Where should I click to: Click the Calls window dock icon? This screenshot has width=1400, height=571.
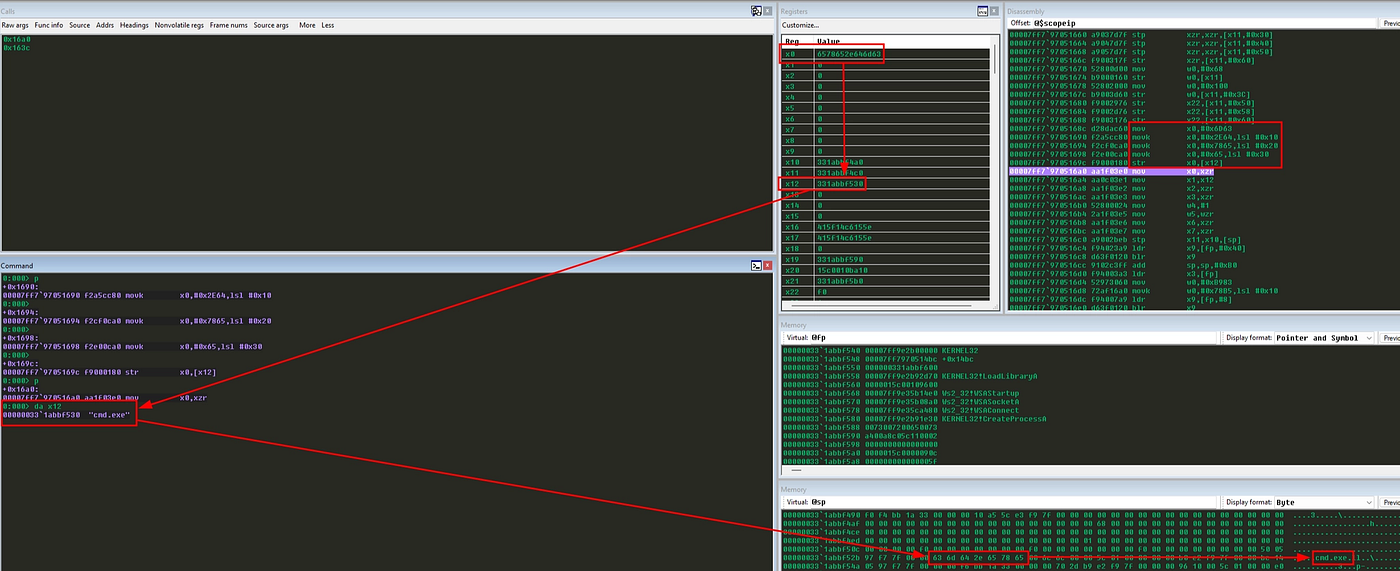pyautogui.click(x=757, y=10)
